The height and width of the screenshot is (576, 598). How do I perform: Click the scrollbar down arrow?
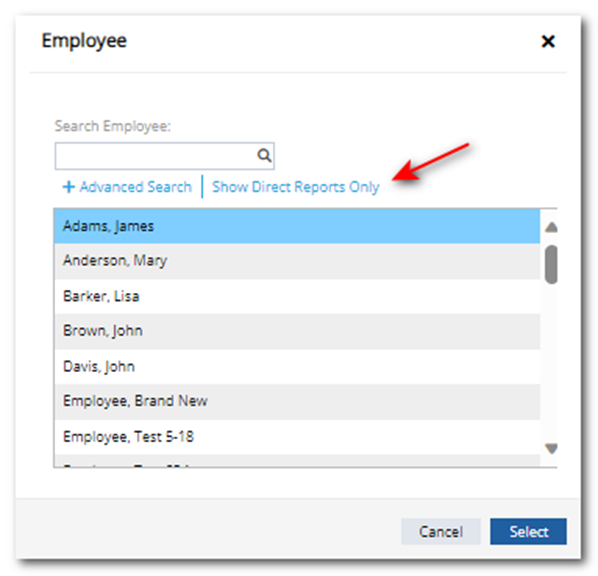point(551,448)
